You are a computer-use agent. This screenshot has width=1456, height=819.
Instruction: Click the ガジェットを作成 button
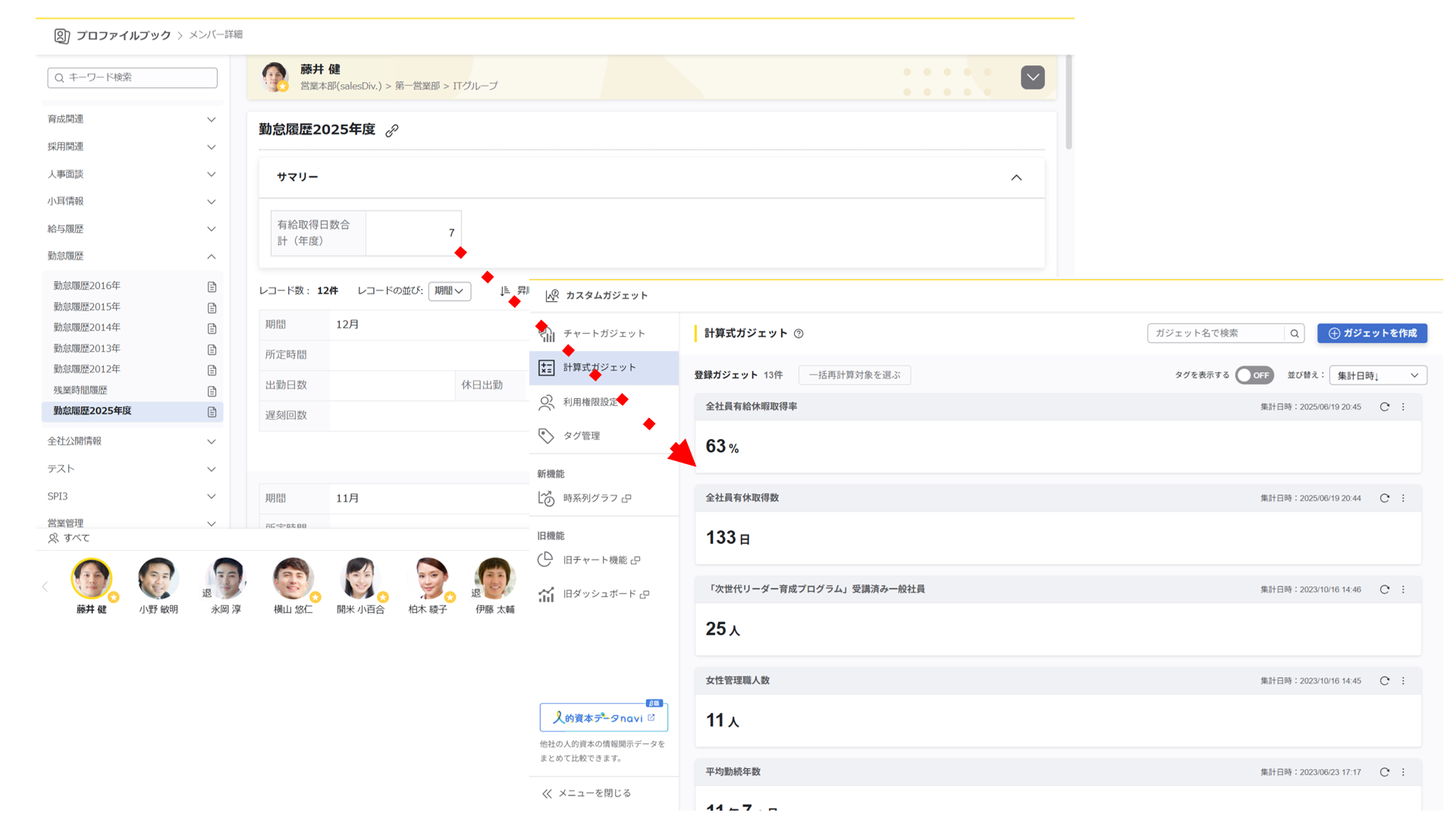coord(1372,334)
